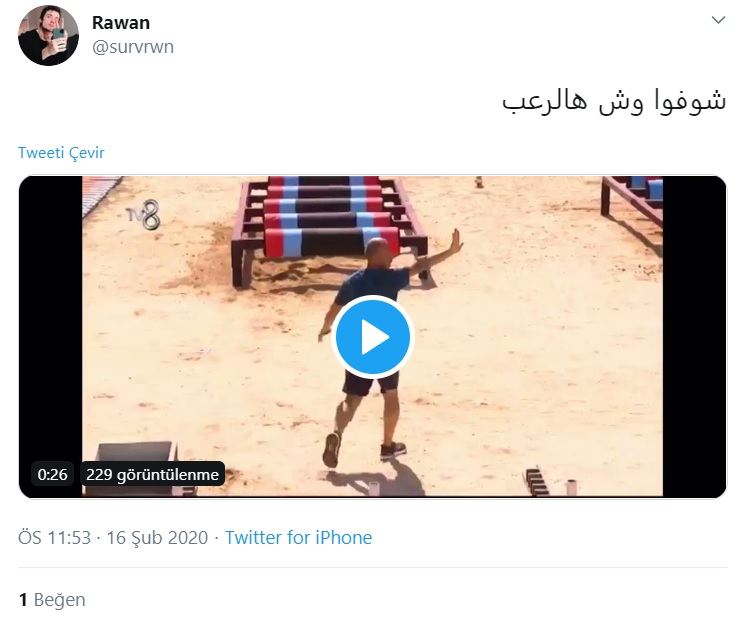Click the 0:26 duration badge

pyautogui.click(x=53, y=474)
